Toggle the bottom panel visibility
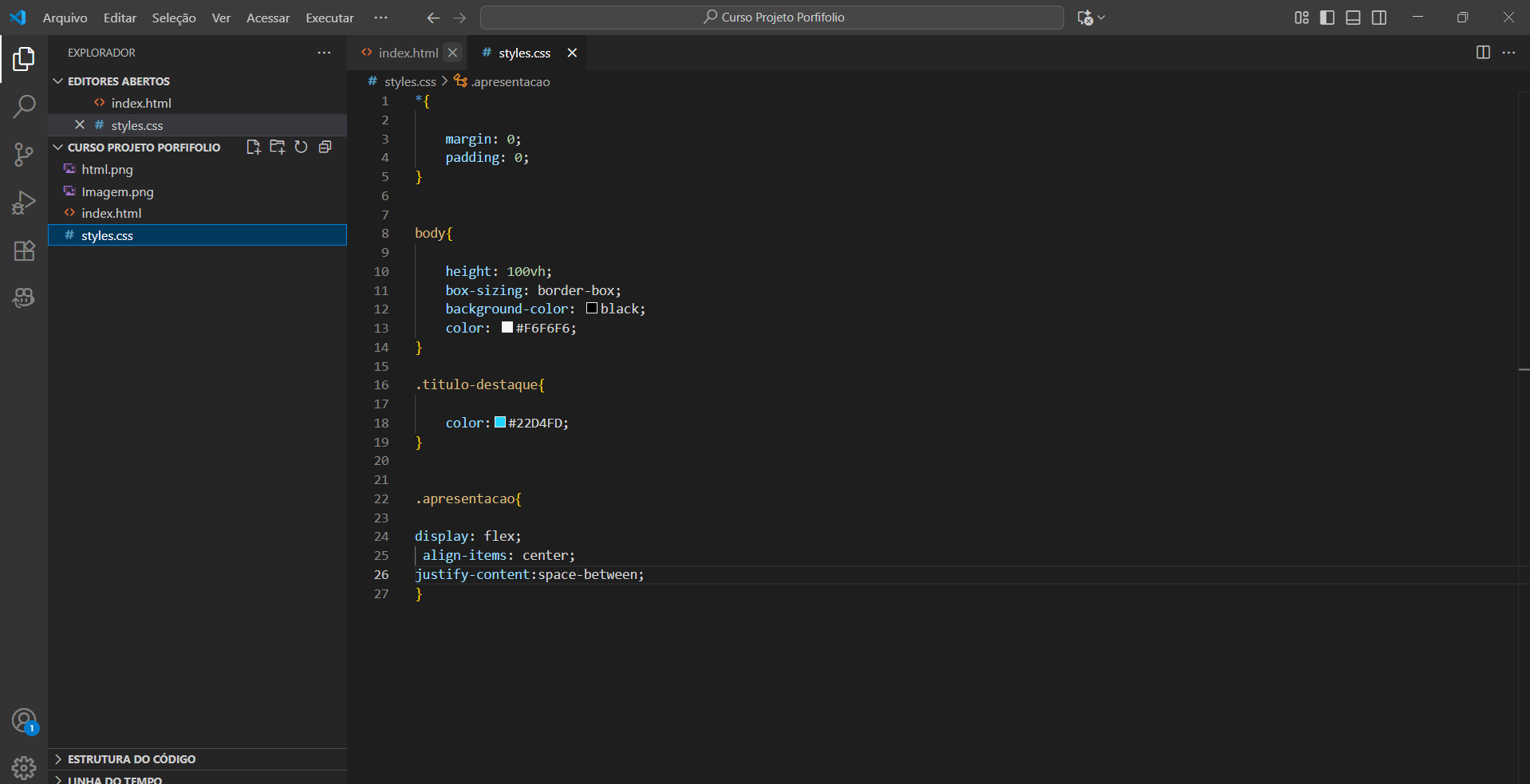This screenshot has height=784, width=1530. (1353, 18)
